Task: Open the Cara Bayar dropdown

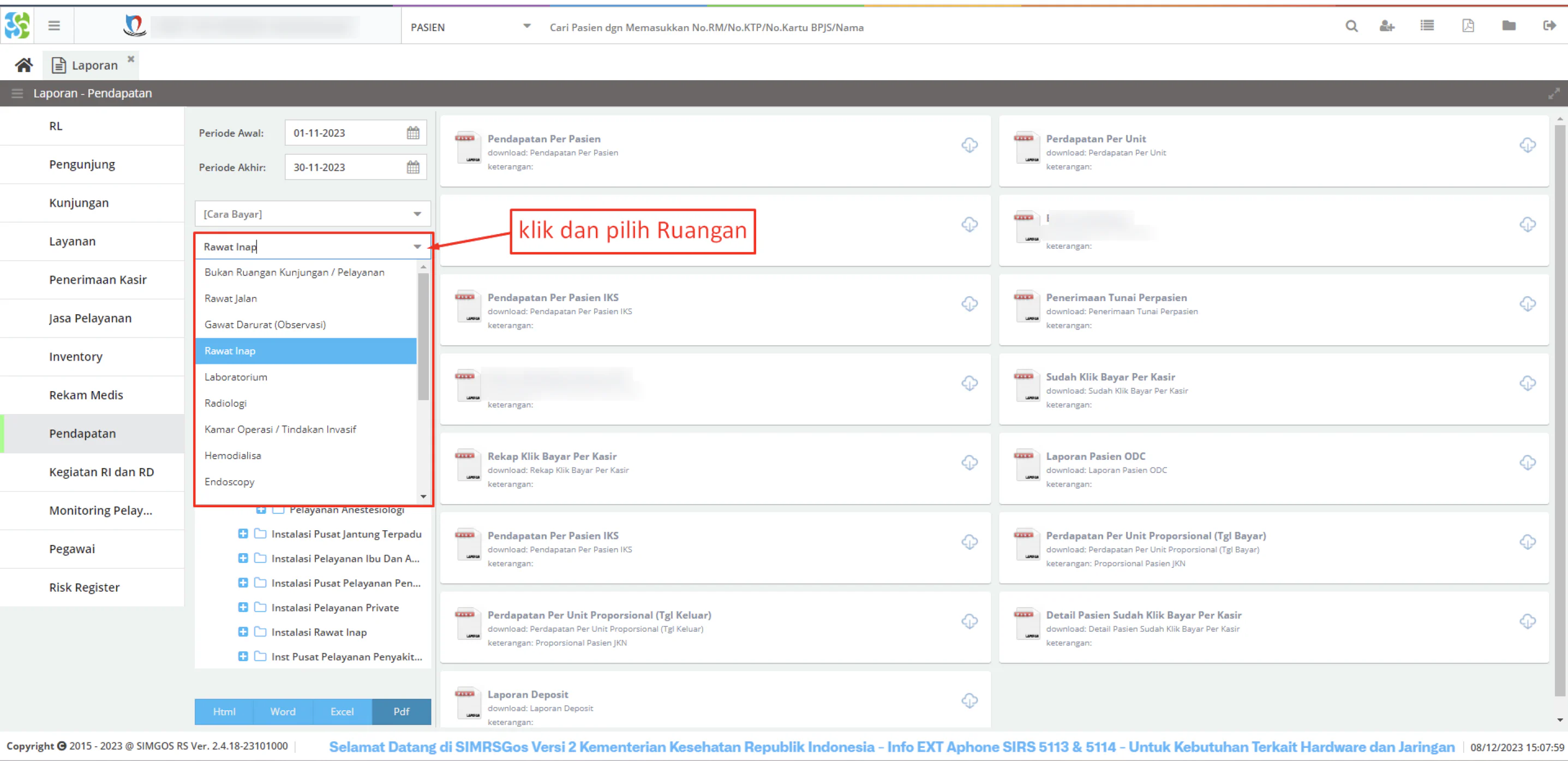Action: tap(313, 214)
